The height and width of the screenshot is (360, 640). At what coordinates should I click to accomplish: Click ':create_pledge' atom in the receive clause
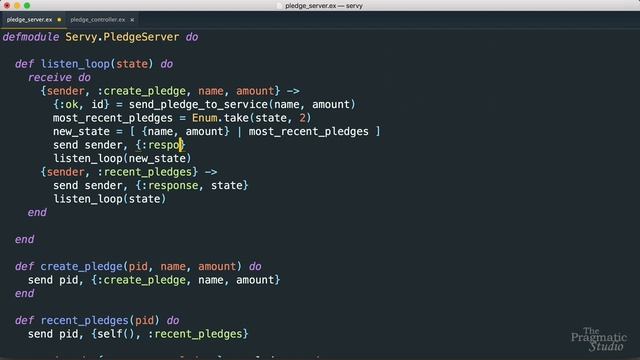click(x=141, y=91)
